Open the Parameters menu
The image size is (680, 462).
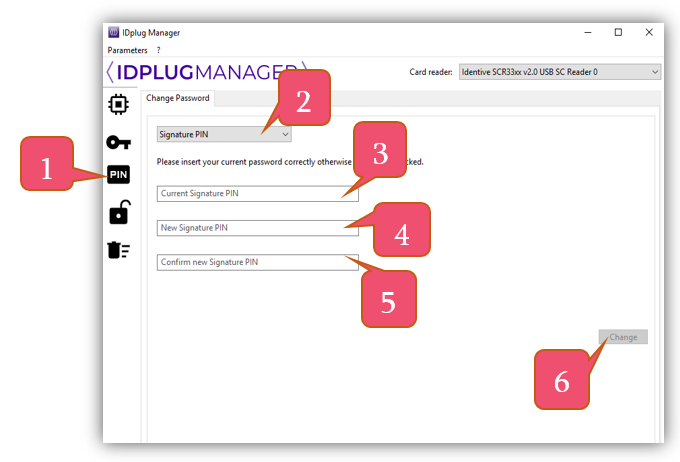(127, 50)
